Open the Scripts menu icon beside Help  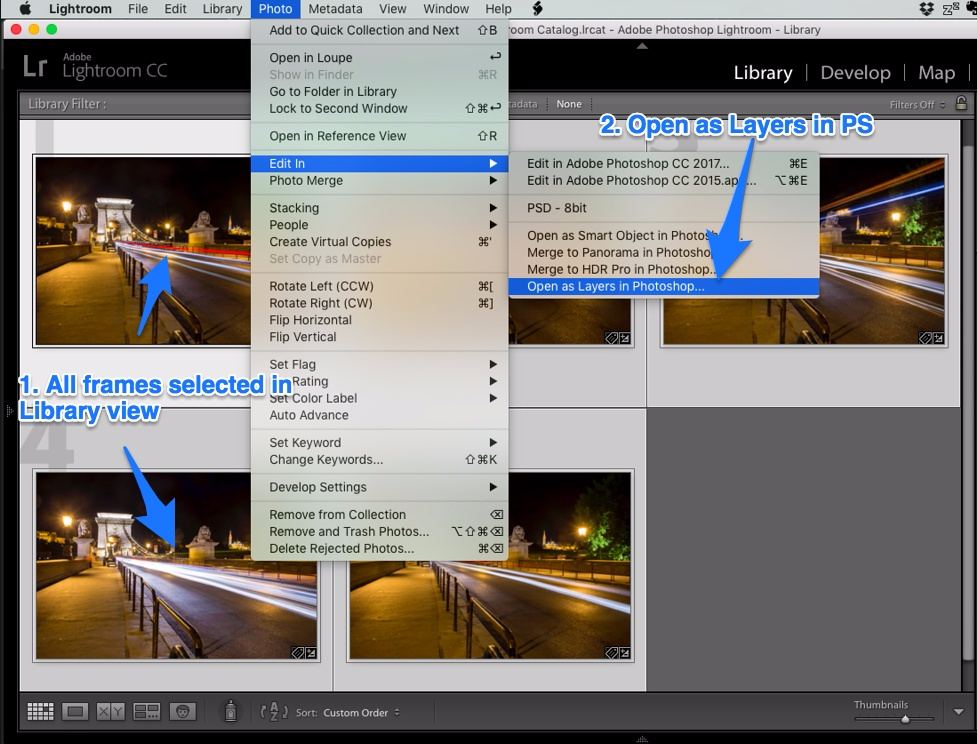[537, 9]
